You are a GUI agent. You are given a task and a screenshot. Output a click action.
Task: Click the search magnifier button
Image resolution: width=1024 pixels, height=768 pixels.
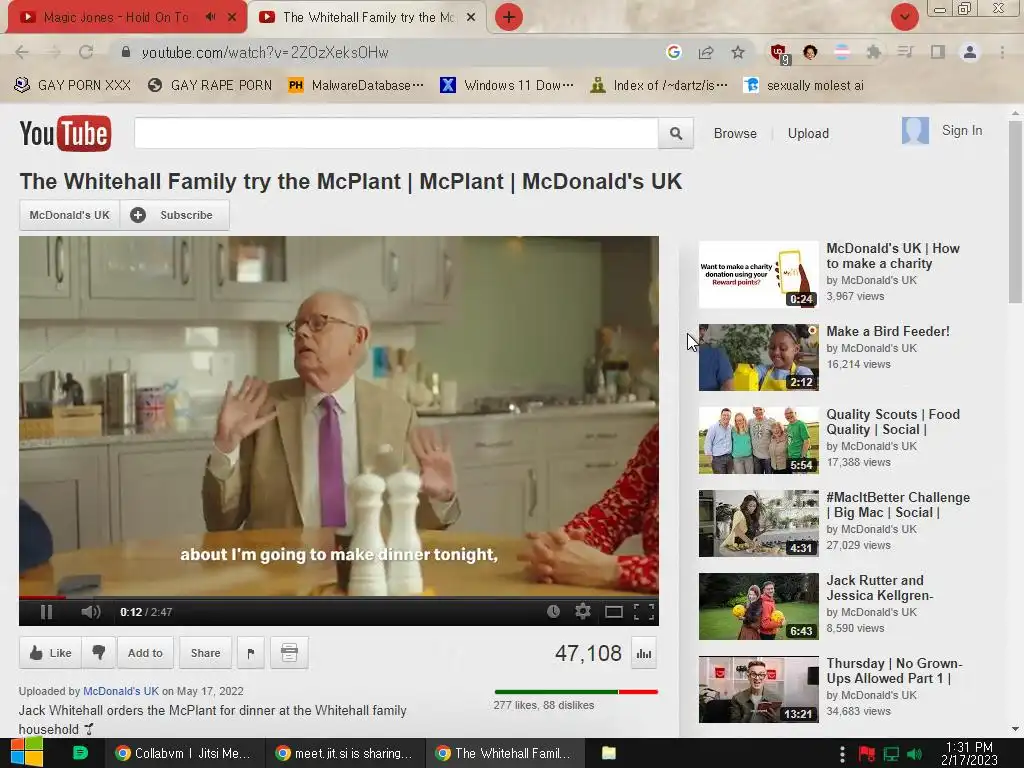676,133
